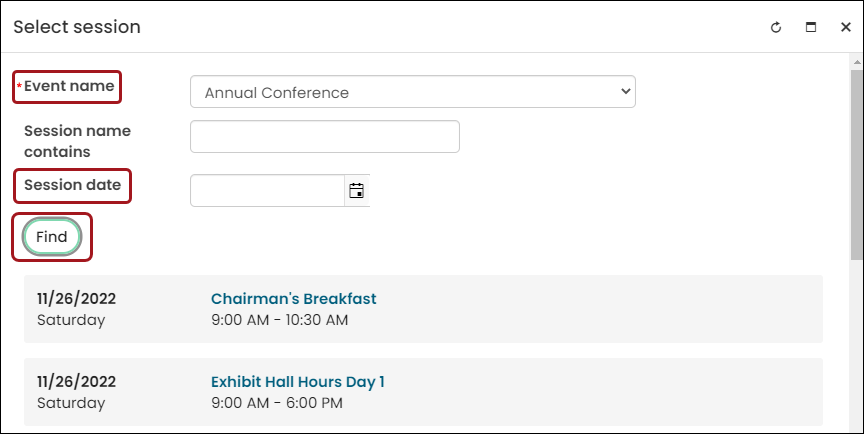Click the Find button

(52, 237)
